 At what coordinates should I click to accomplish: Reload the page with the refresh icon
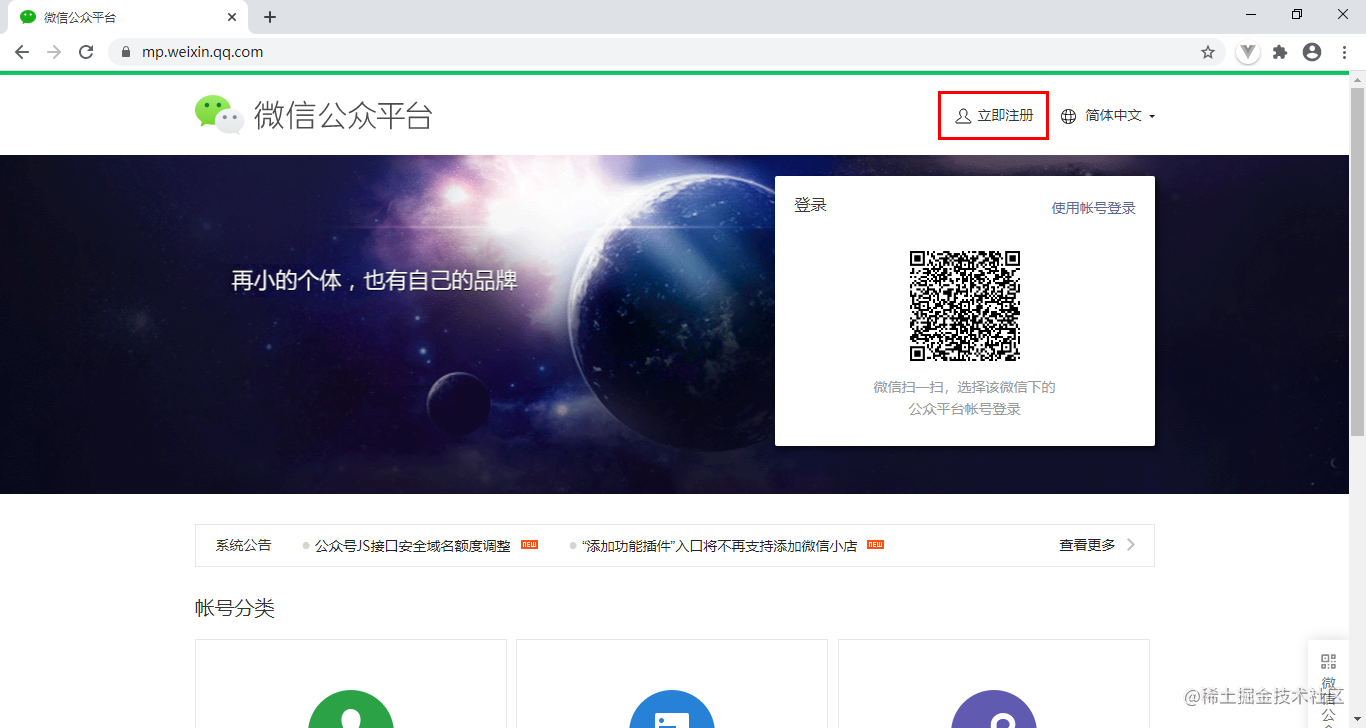(x=86, y=51)
